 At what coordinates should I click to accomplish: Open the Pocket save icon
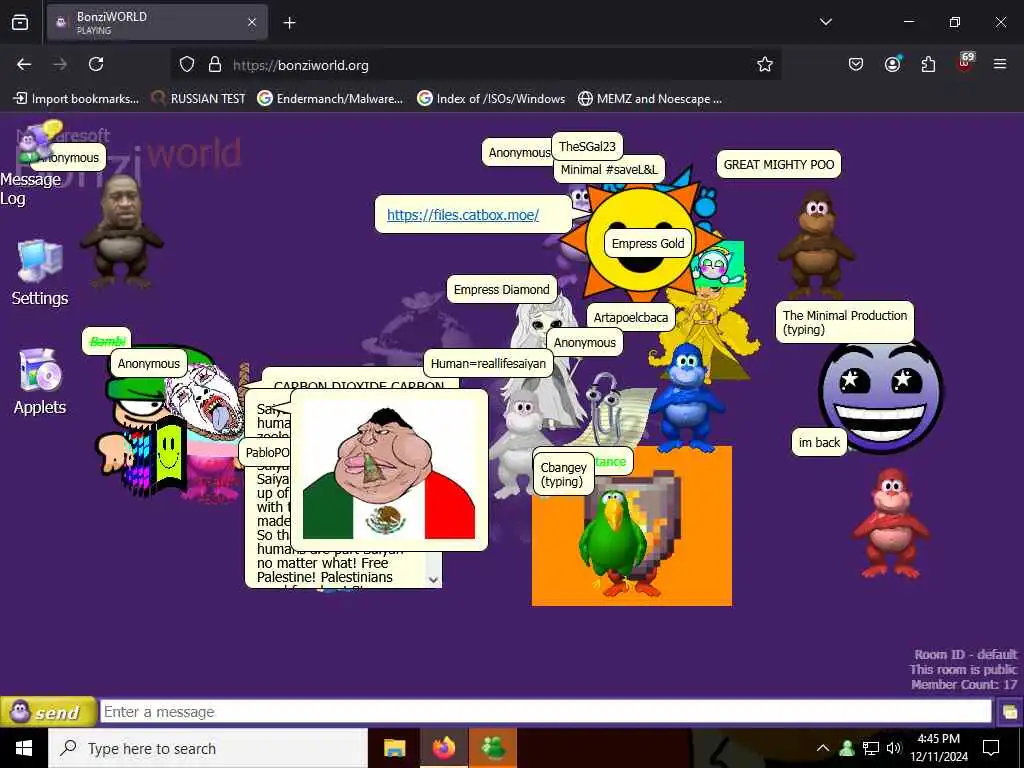[856, 64]
